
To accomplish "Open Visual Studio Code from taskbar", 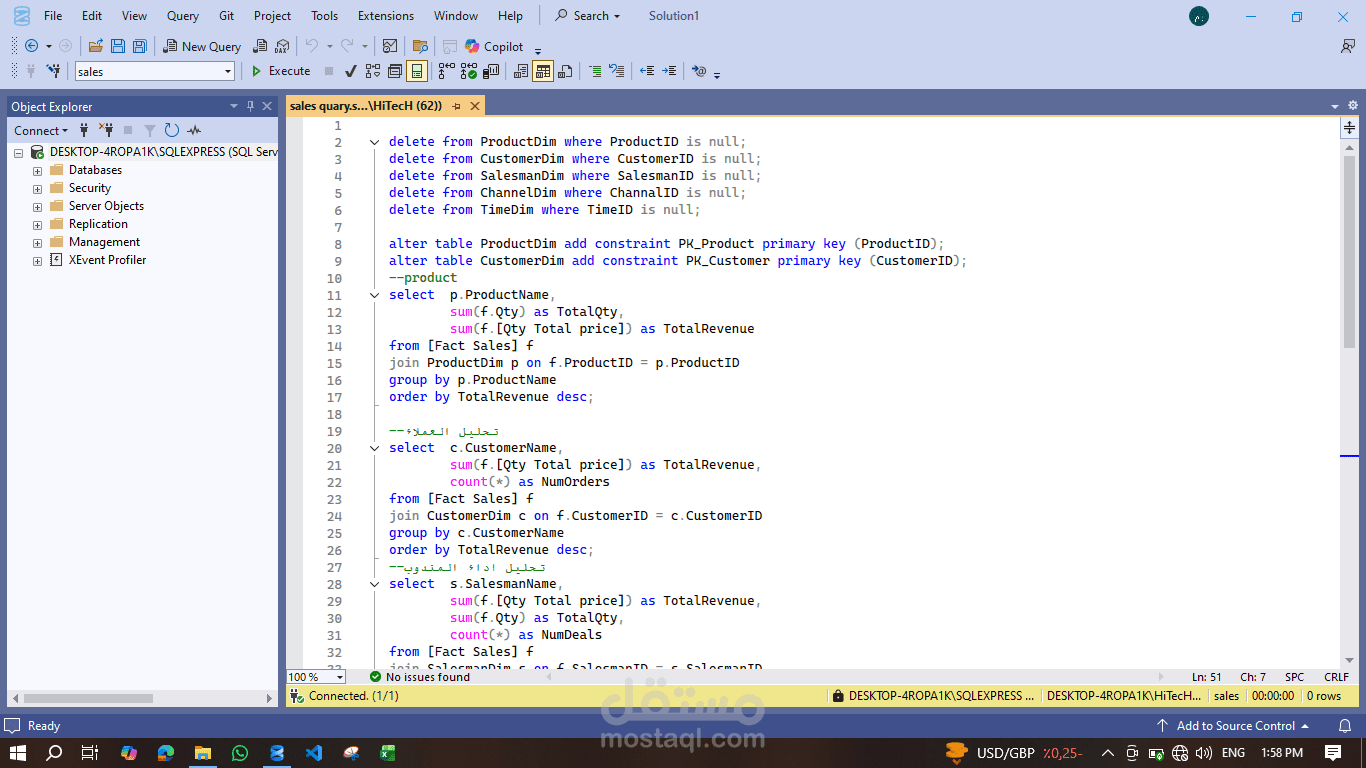I will [314, 752].
